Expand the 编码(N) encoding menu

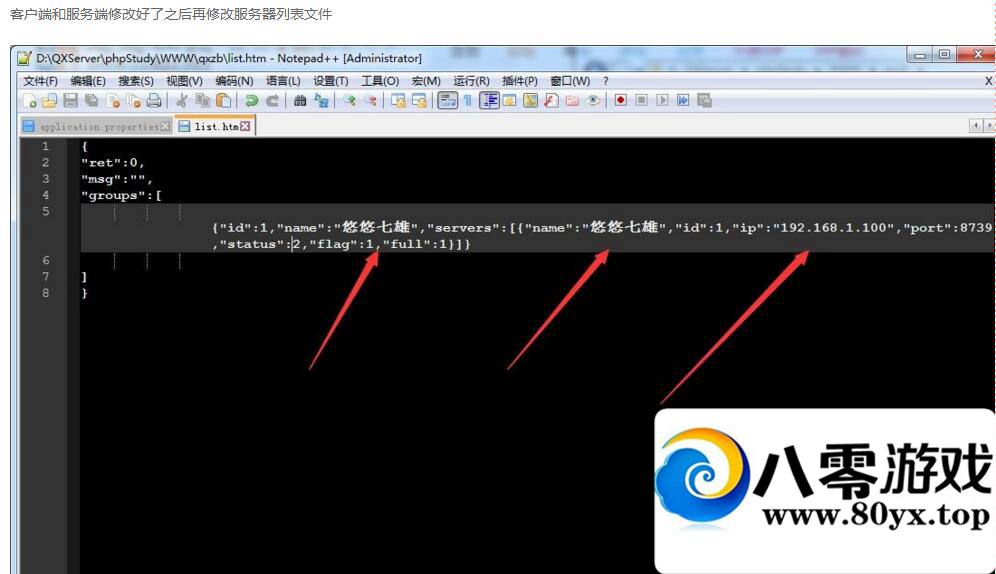234,81
